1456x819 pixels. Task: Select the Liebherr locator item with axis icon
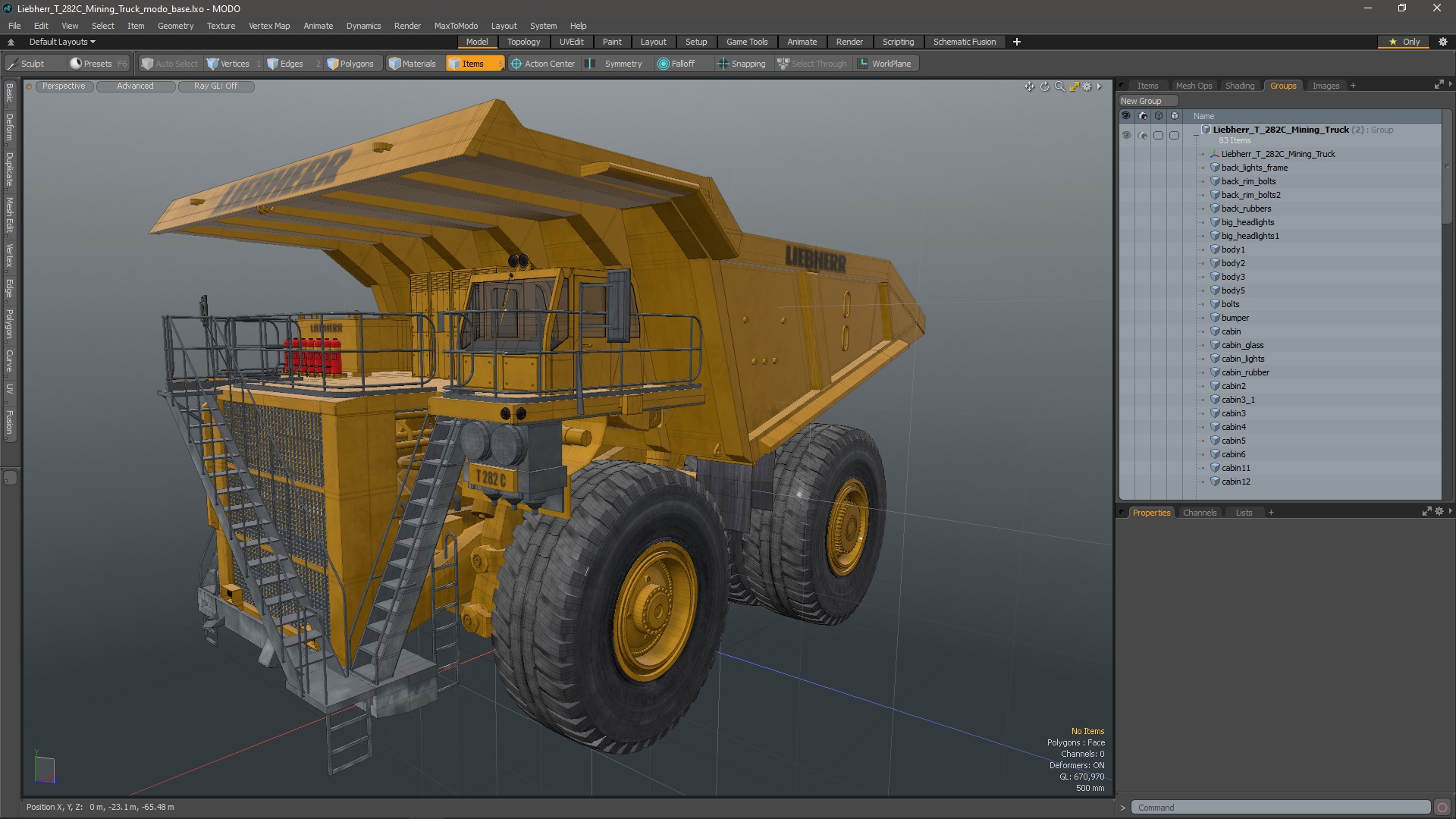point(1278,154)
